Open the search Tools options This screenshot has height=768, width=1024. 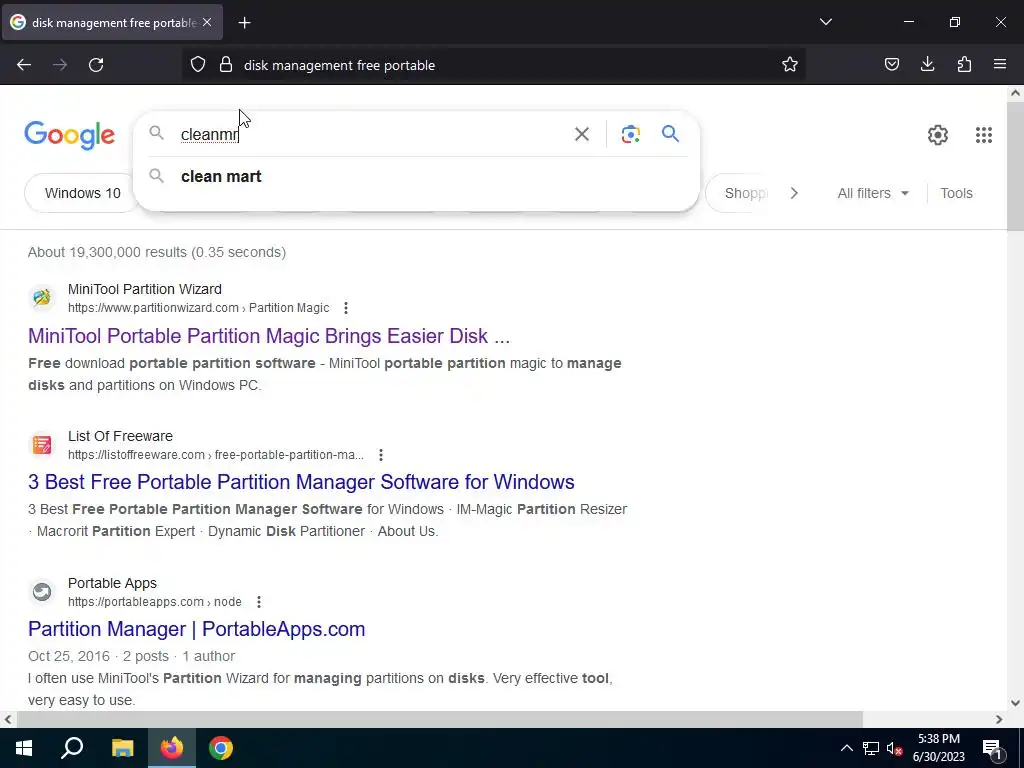tap(956, 193)
